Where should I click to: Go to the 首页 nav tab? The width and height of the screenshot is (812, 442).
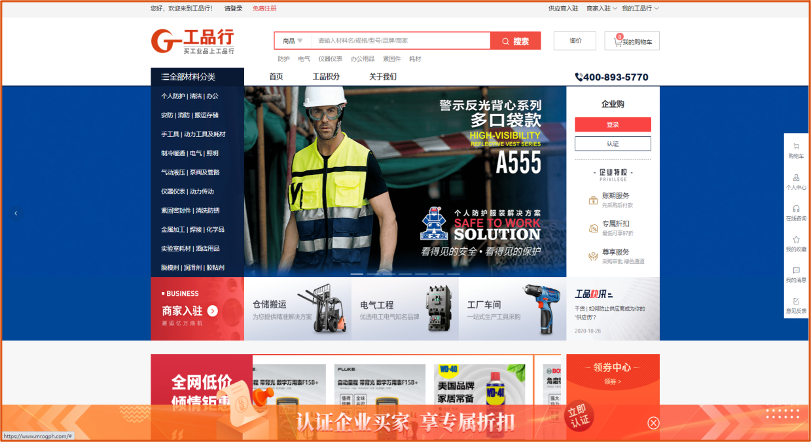click(x=276, y=77)
